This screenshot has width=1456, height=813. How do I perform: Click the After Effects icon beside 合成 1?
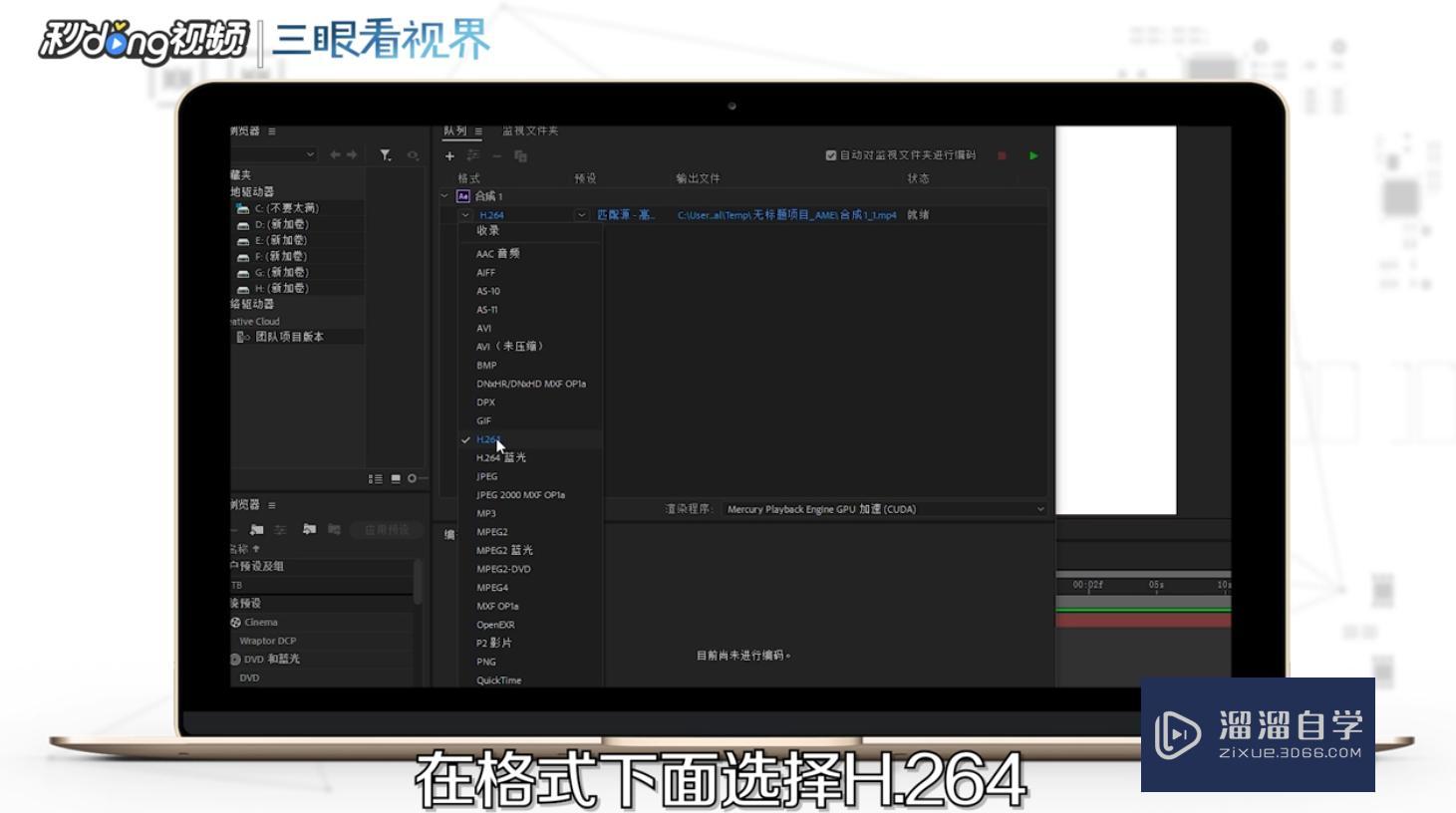[x=463, y=196]
